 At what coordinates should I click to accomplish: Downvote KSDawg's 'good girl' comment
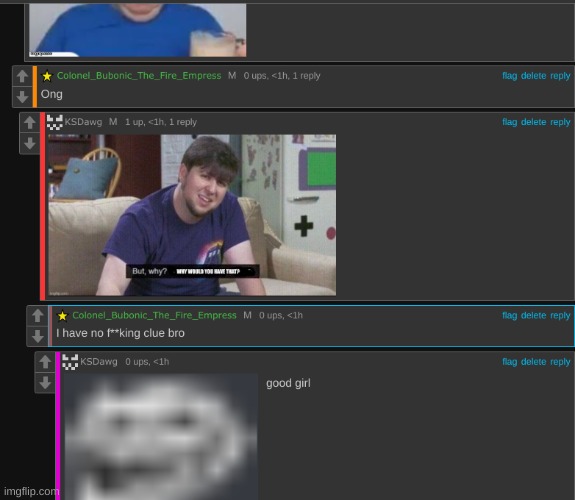[x=45, y=383]
